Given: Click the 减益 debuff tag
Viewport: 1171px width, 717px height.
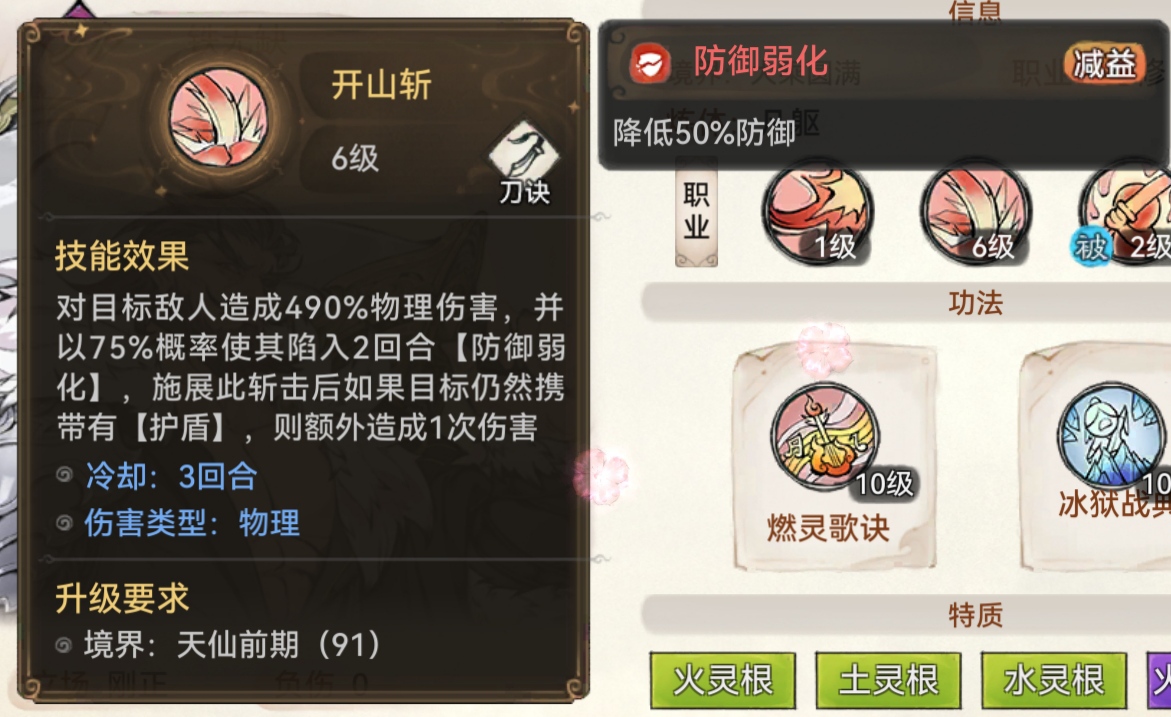Looking at the screenshot, I should 1104,63.
